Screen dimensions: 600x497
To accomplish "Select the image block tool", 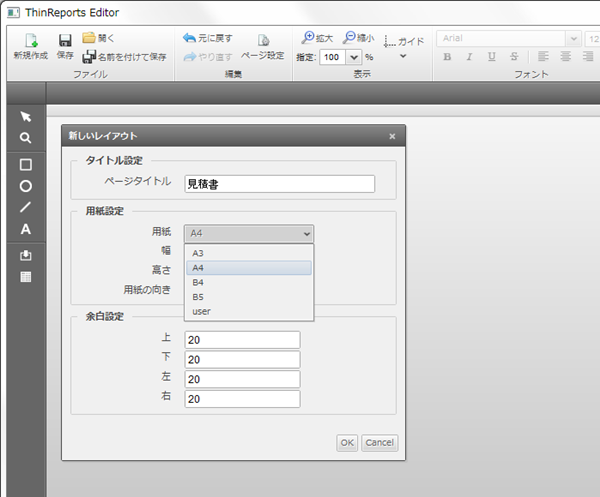I will [26, 255].
